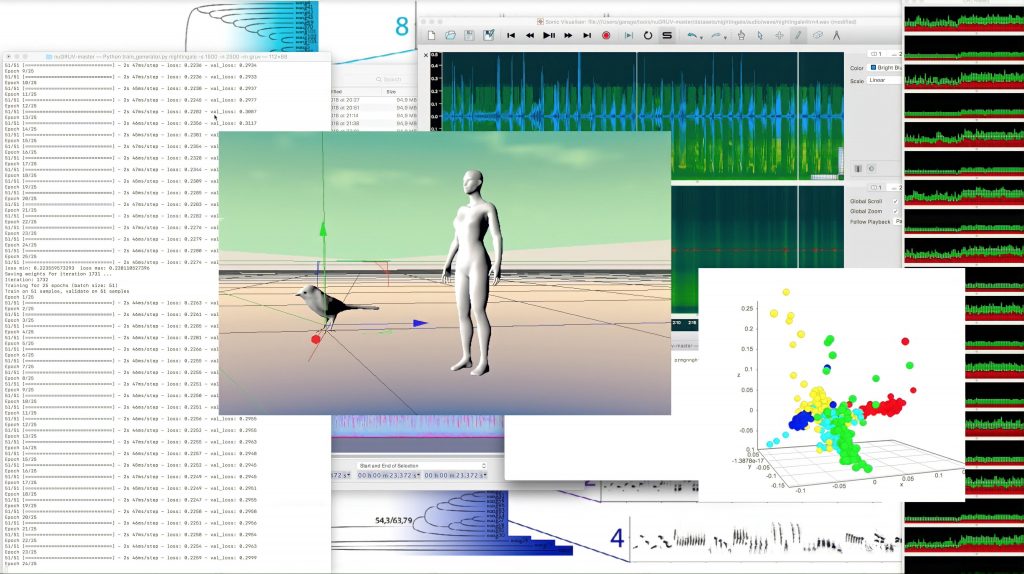Open the Follow Playback dropdown
The width and height of the screenshot is (1024, 574).
(898, 221)
